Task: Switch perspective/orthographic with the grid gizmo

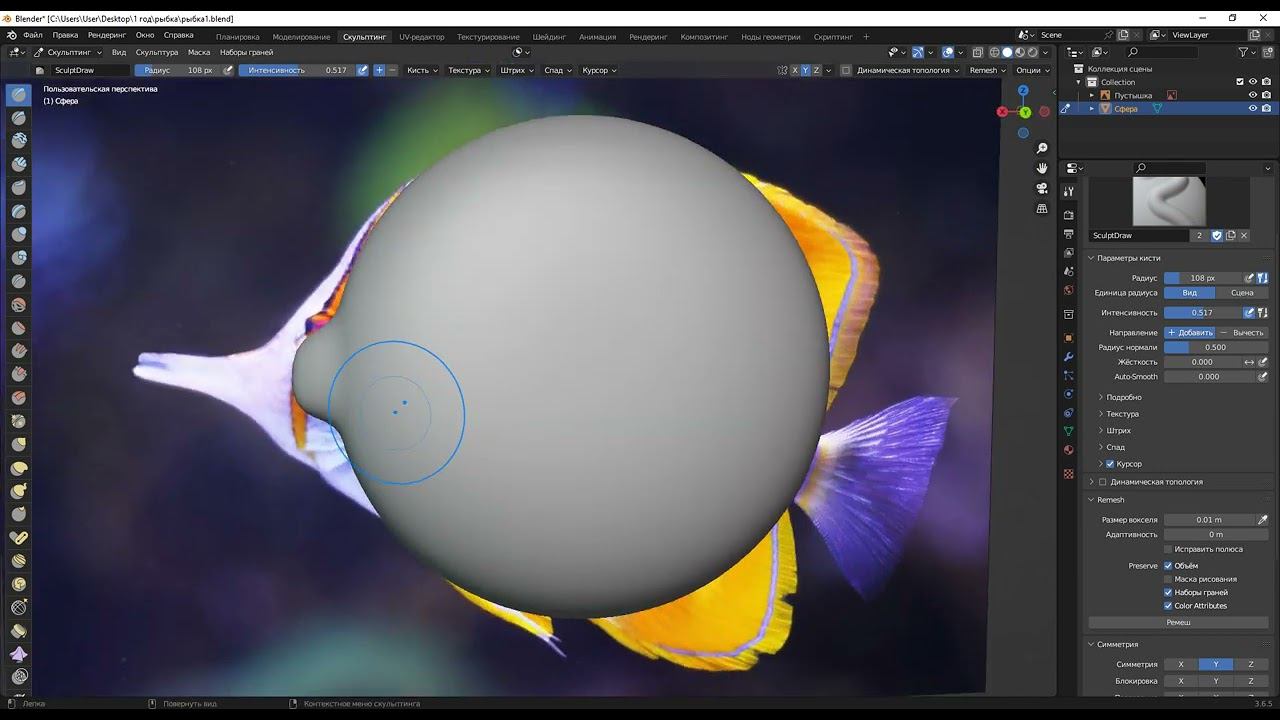Action: 1042,209
